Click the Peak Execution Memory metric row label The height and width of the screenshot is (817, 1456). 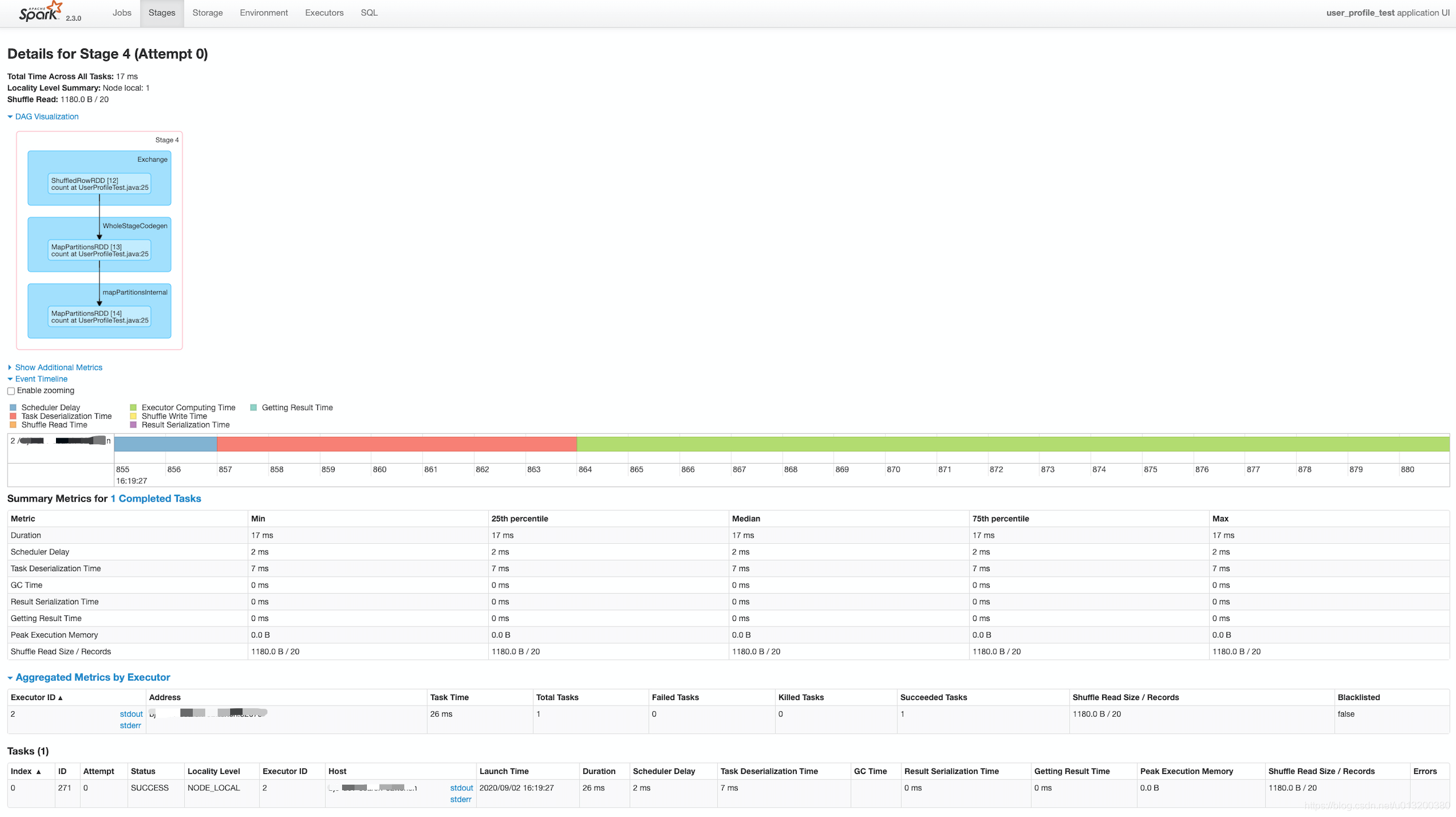click(54, 635)
